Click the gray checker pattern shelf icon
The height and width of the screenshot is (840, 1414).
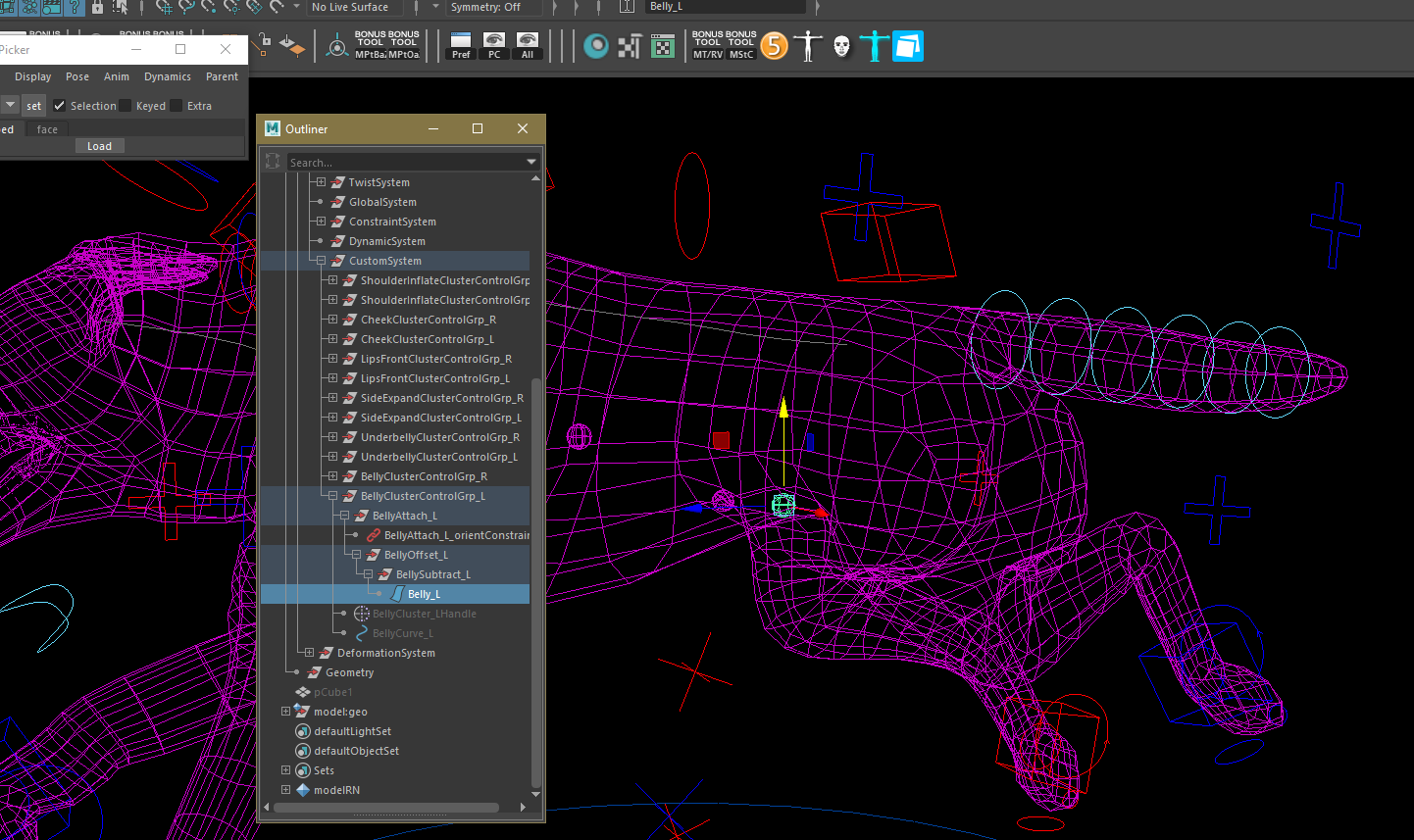coord(630,46)
